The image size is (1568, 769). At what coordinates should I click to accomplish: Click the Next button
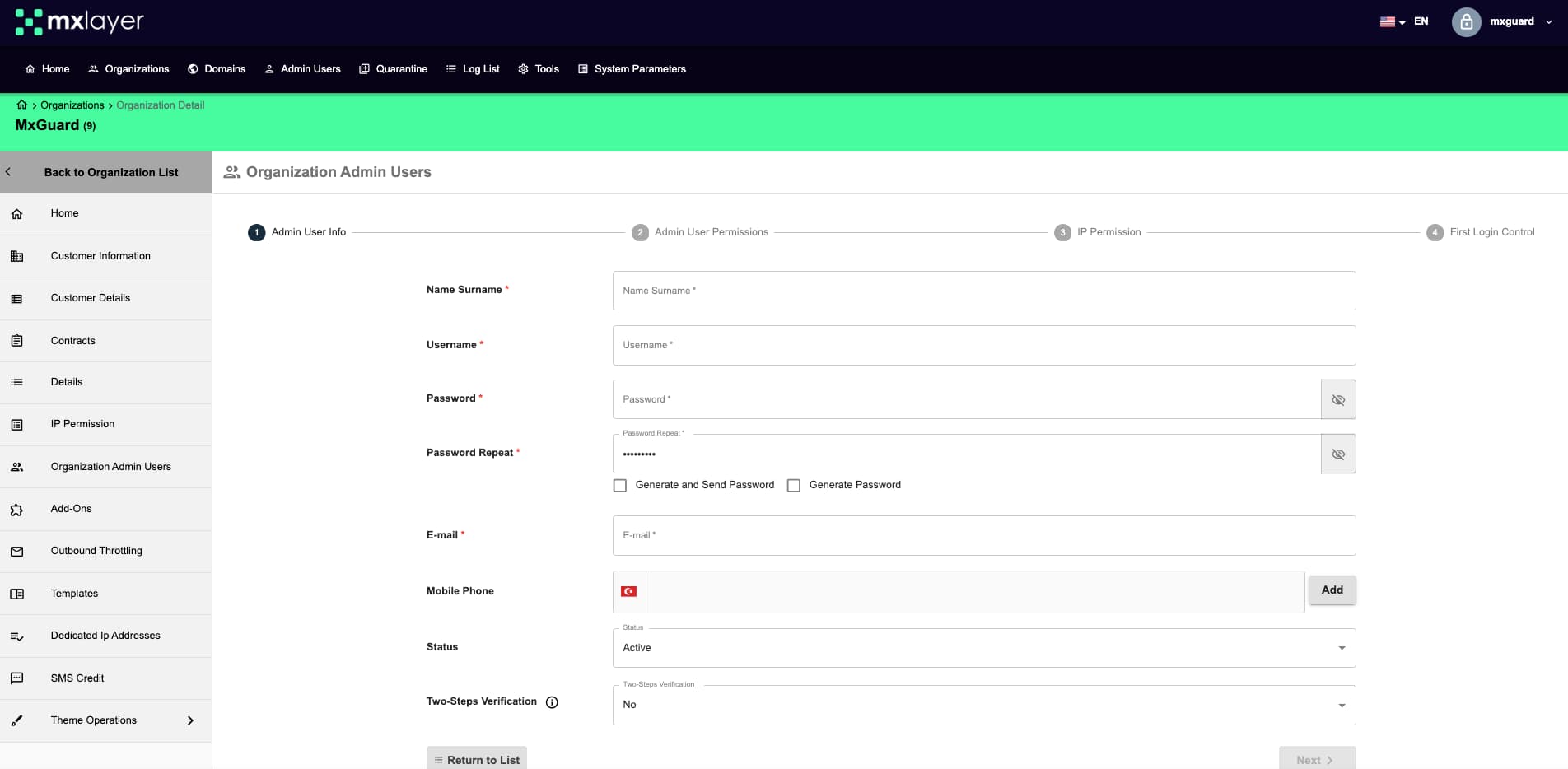(x=1317, y=759)
